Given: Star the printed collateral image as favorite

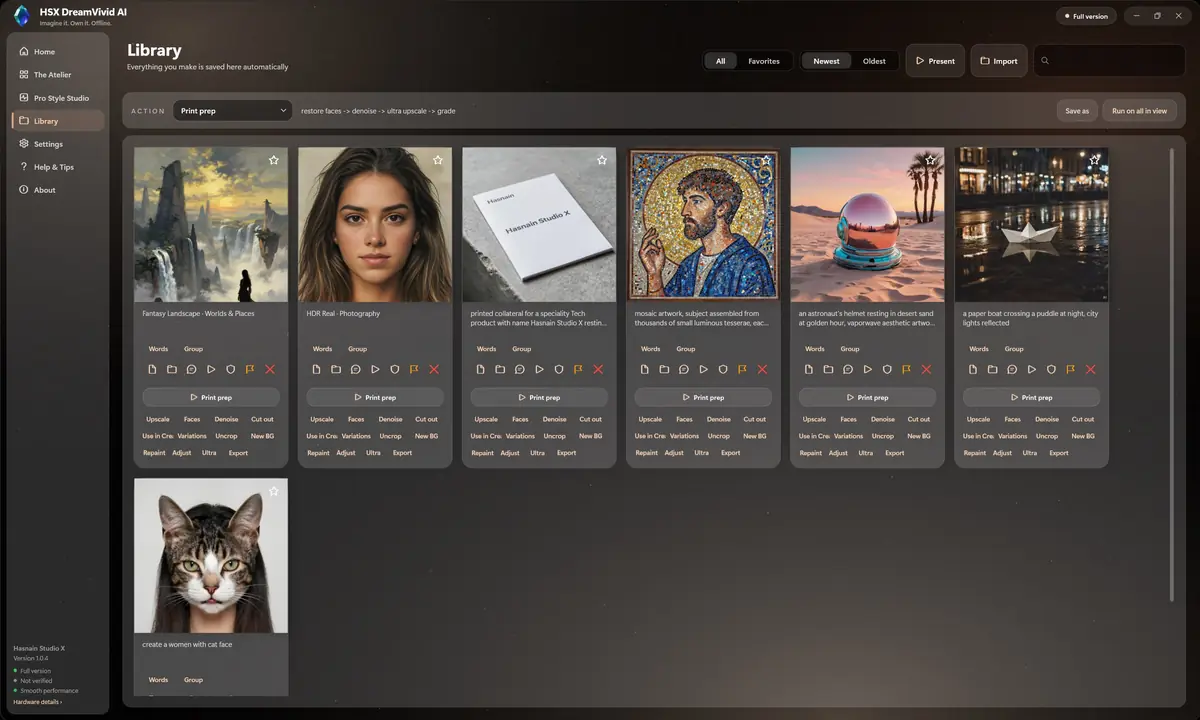Looking at the screenshot, I should (x=602, y=160).
